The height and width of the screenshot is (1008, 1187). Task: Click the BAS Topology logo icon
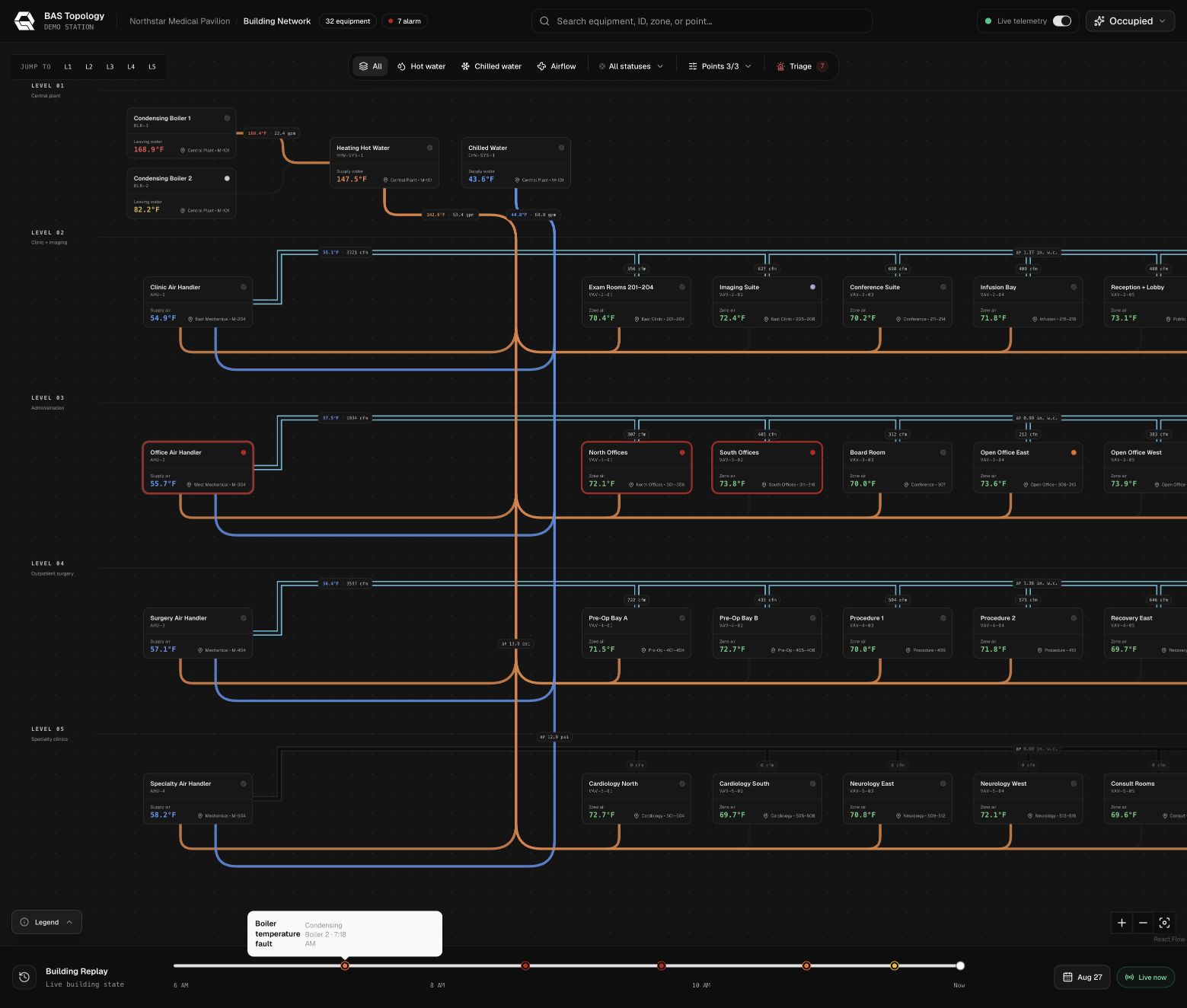pos(24,21)
